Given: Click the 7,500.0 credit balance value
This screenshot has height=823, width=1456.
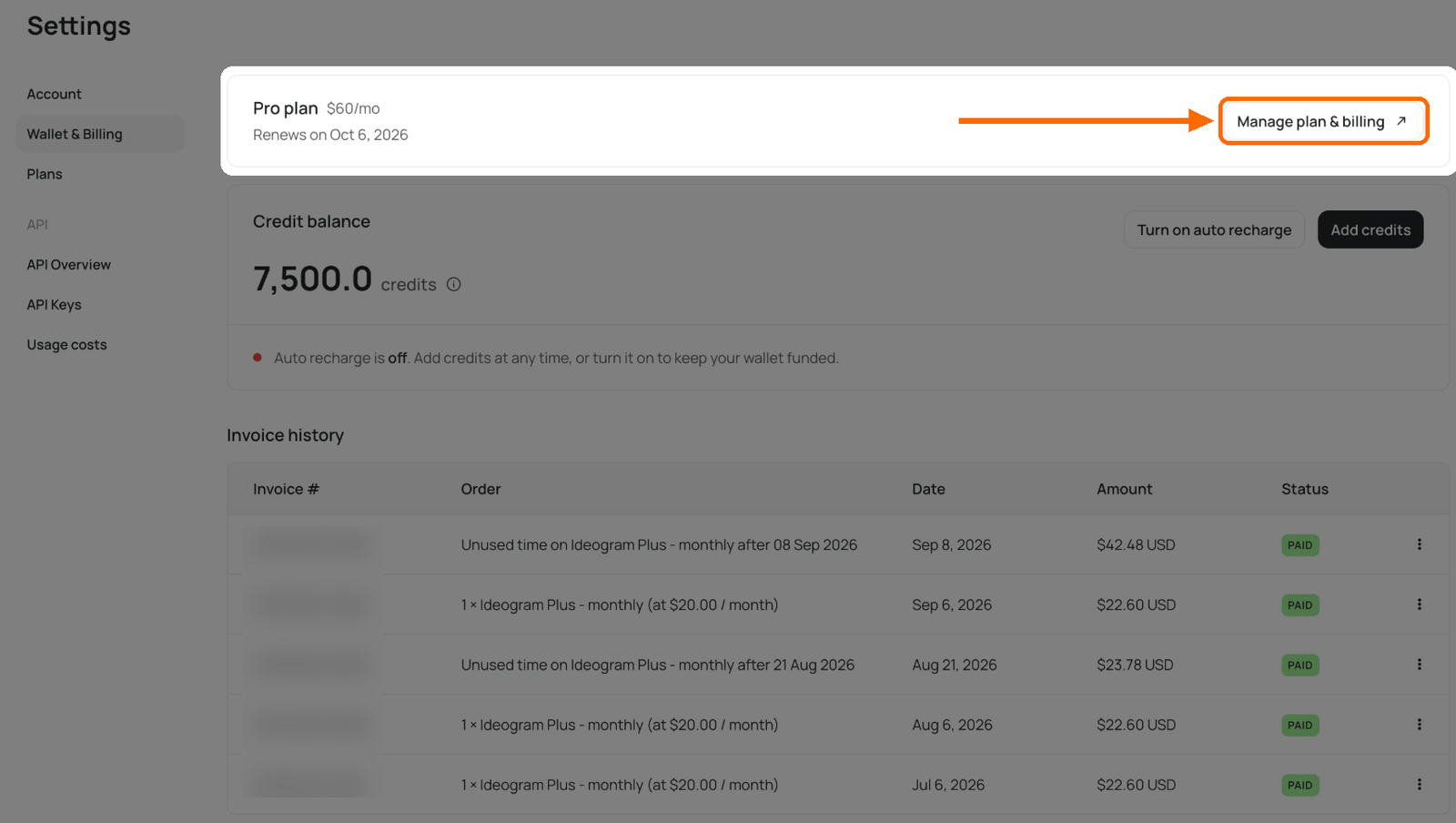Looking at the screenshot, I should tap(312, 279).
